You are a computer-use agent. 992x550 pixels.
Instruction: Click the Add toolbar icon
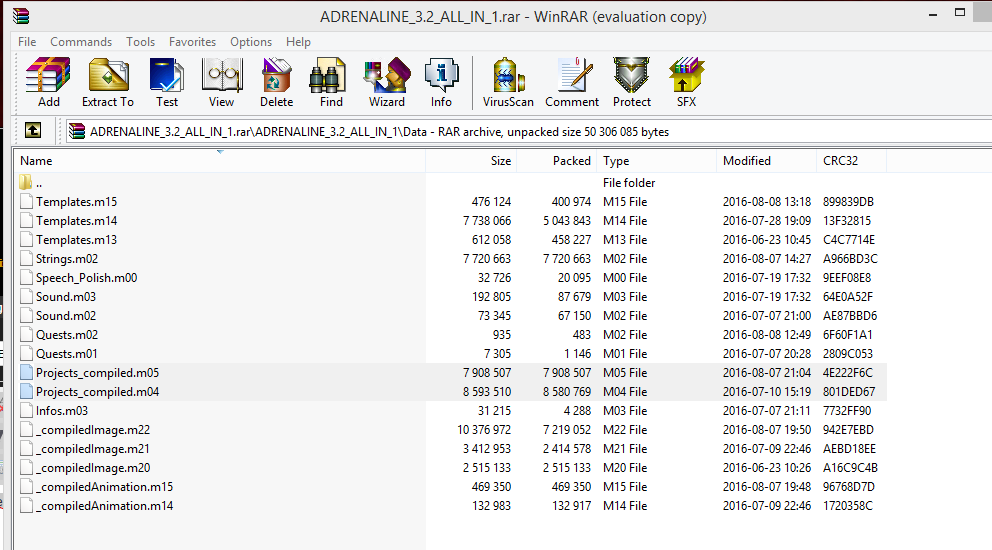(x=48, y=82)
